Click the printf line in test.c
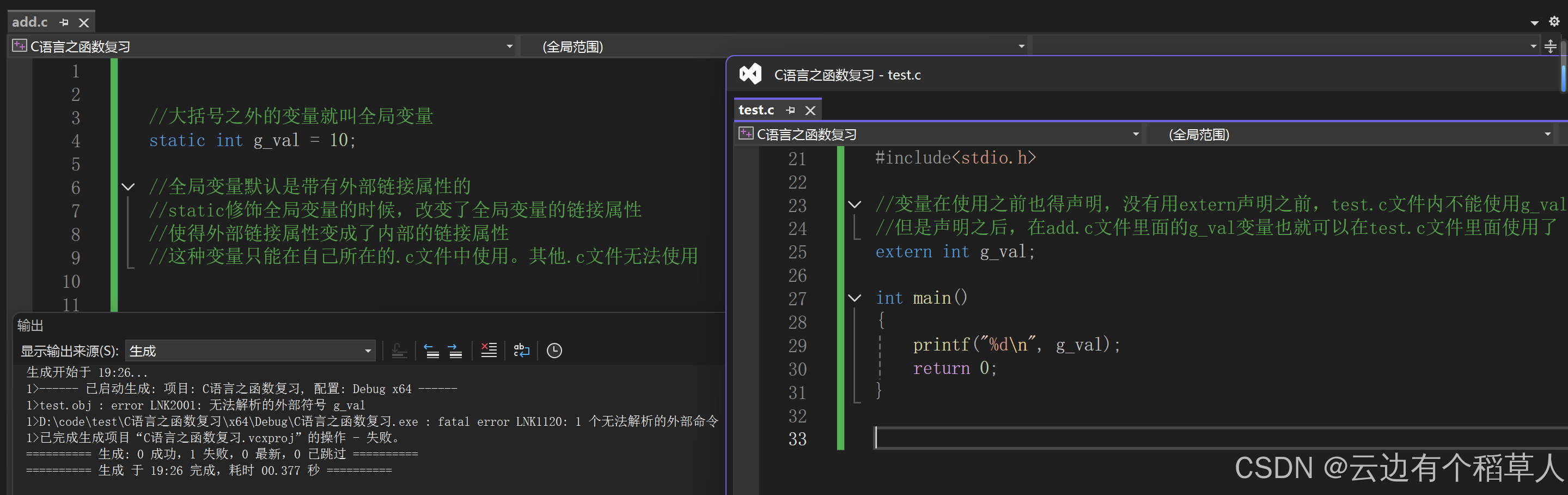 pyautogui.click(x=1016, y=345)
